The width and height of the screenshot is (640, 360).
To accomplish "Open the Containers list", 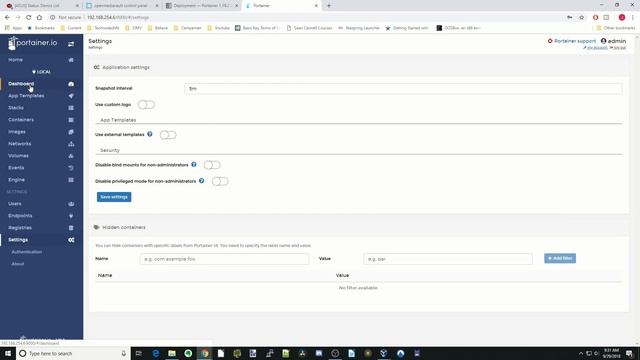I will point(21,120).
